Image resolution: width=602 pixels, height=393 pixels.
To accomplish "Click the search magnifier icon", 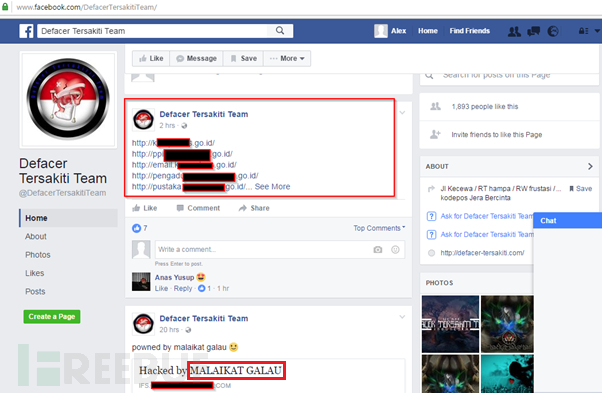I will pos(280,31).
